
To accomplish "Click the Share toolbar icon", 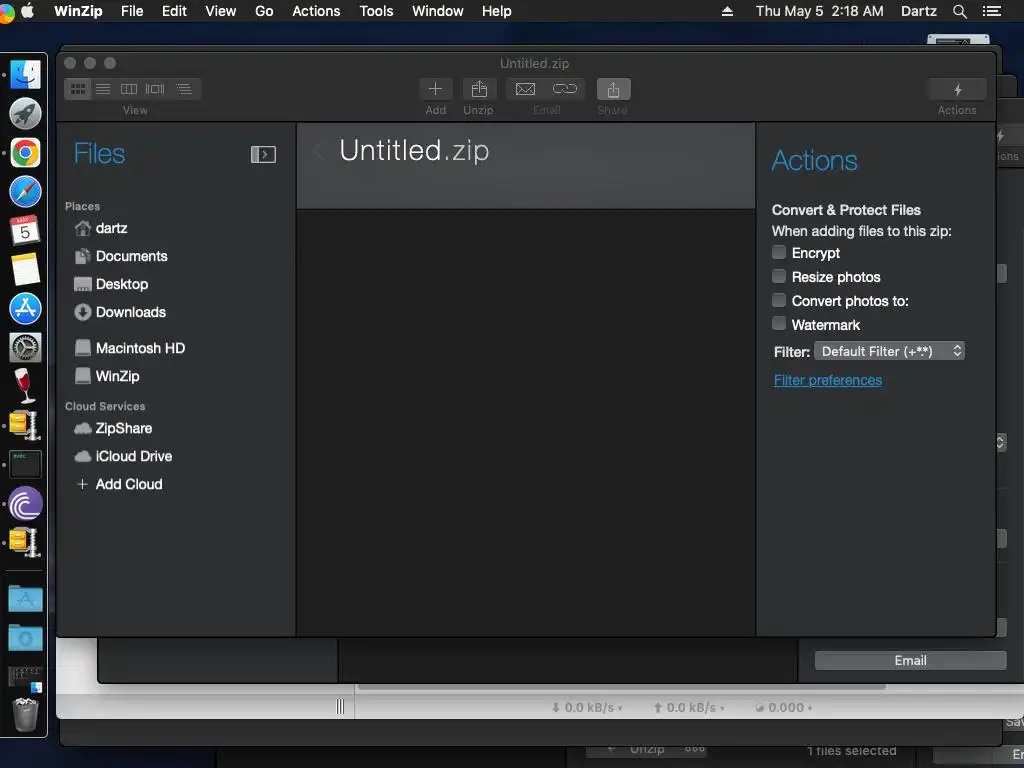I will (x=613, y=89).
